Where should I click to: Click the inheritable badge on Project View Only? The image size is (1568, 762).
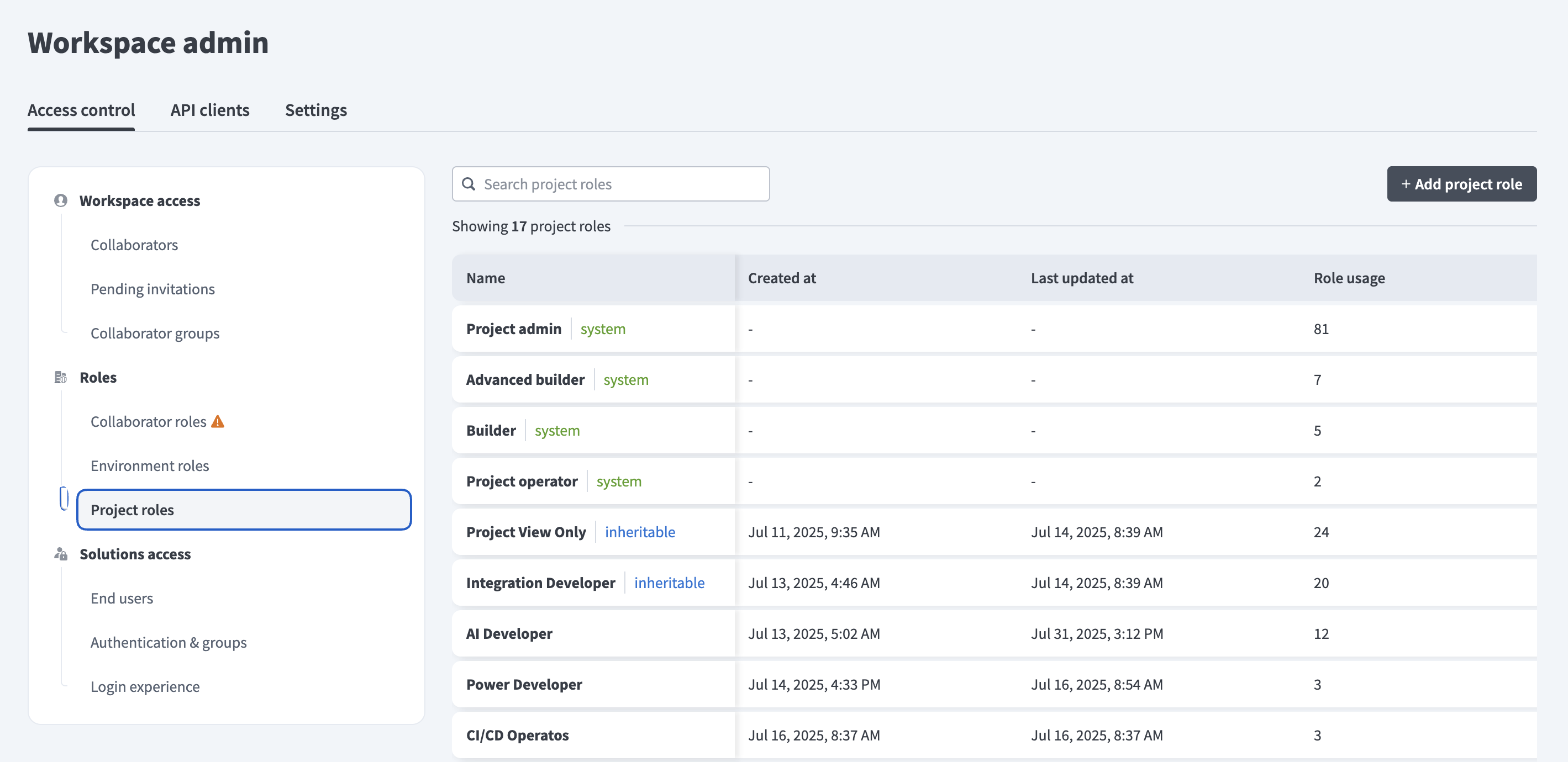tap(640, 532)
